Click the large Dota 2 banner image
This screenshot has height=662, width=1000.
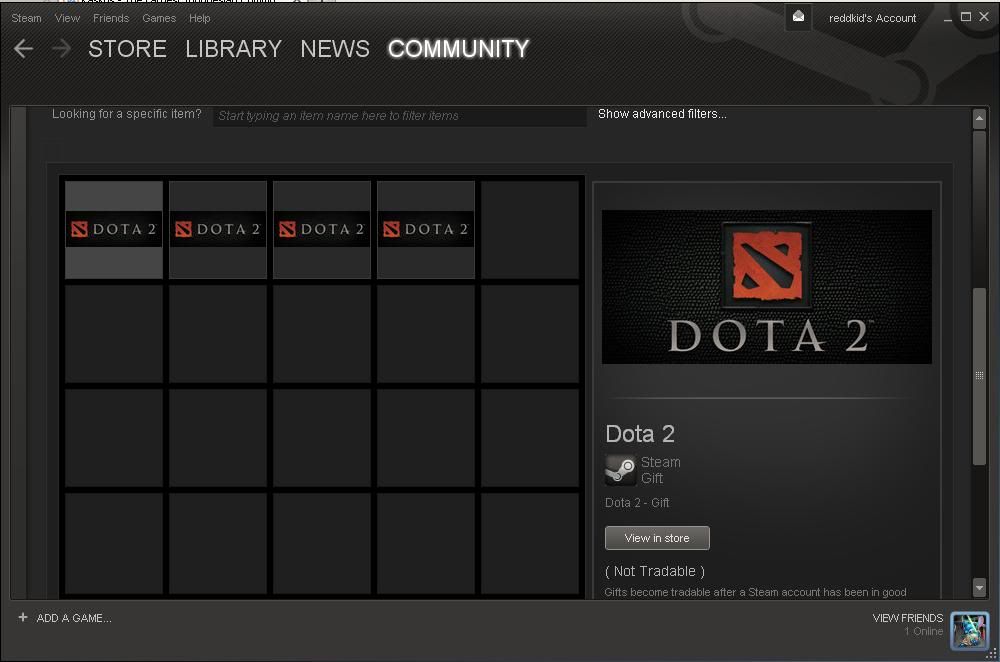(x=767, y=287)
